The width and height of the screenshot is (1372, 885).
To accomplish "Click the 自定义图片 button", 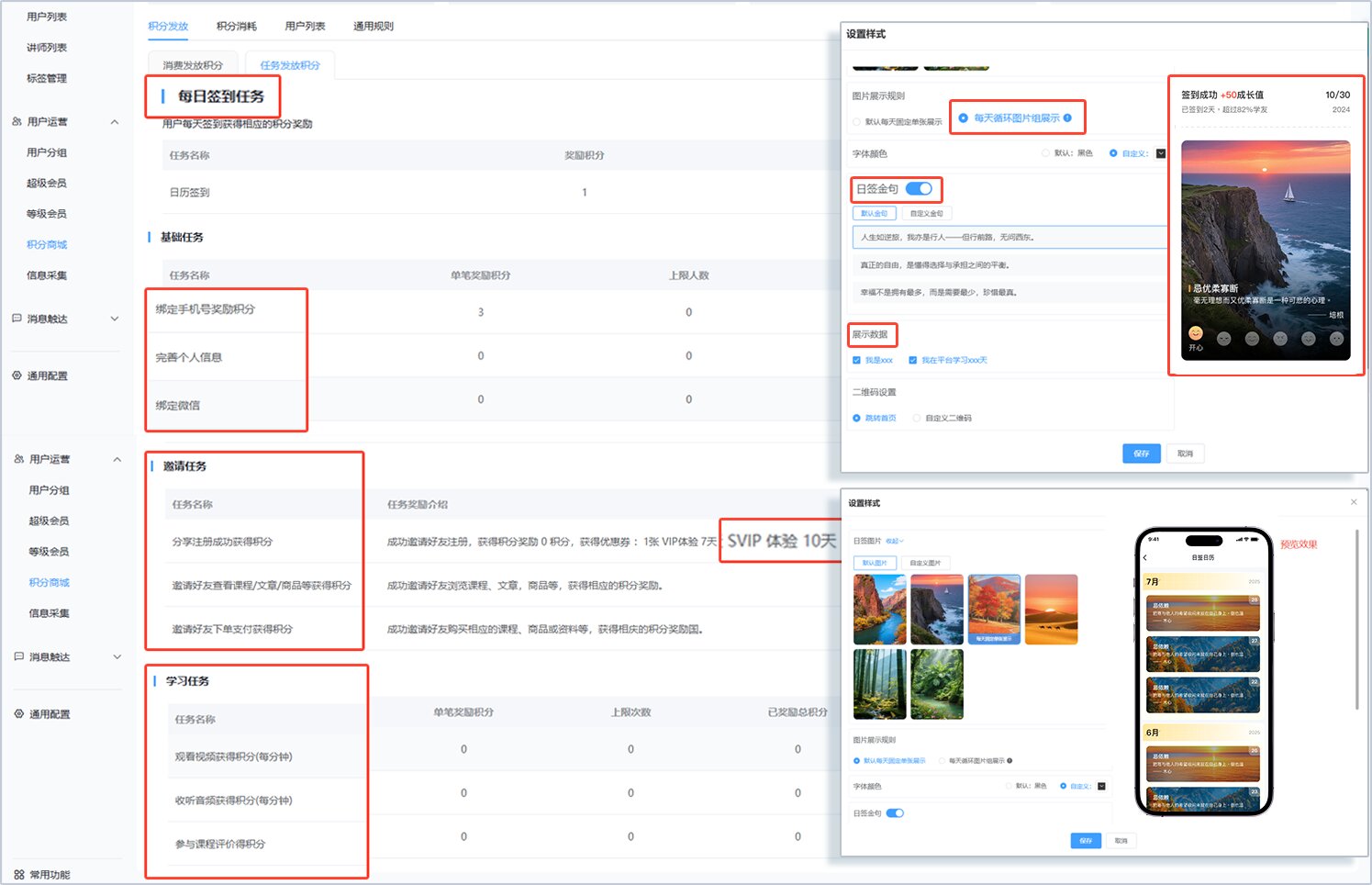I will [925, 563].
